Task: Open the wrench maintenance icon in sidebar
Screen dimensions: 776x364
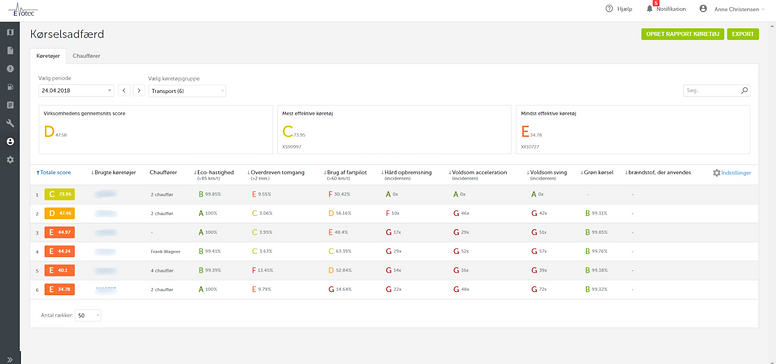Action: (x=10, y=123)
